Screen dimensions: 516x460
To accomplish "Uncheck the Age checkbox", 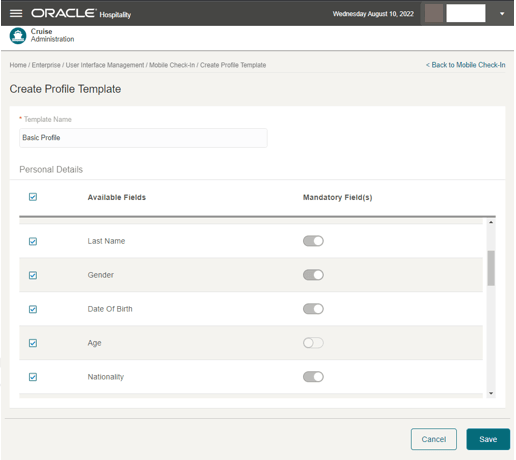I will [x=33, y=343].
